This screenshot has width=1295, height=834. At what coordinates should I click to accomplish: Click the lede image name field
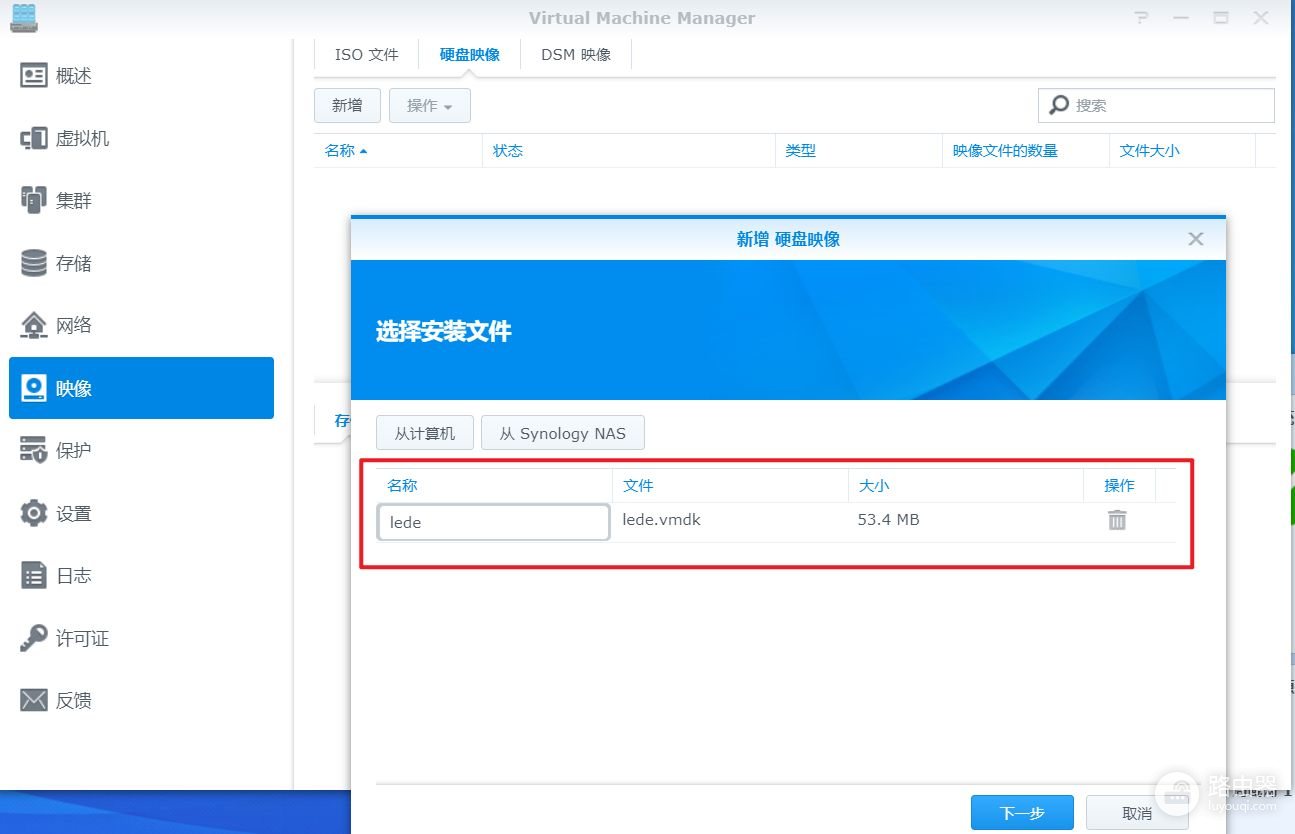(493, 522)
